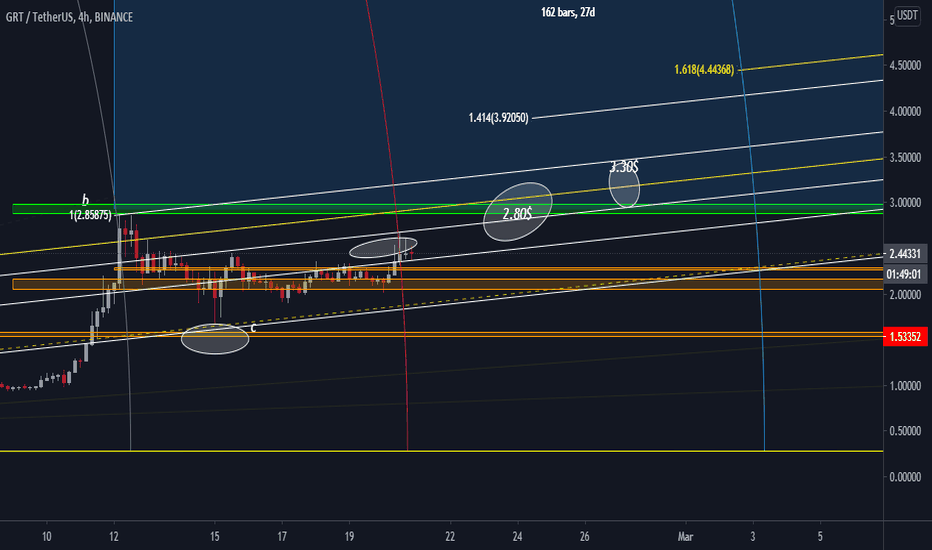Click the current price tag 2.44331

click(x=905, y=254)
